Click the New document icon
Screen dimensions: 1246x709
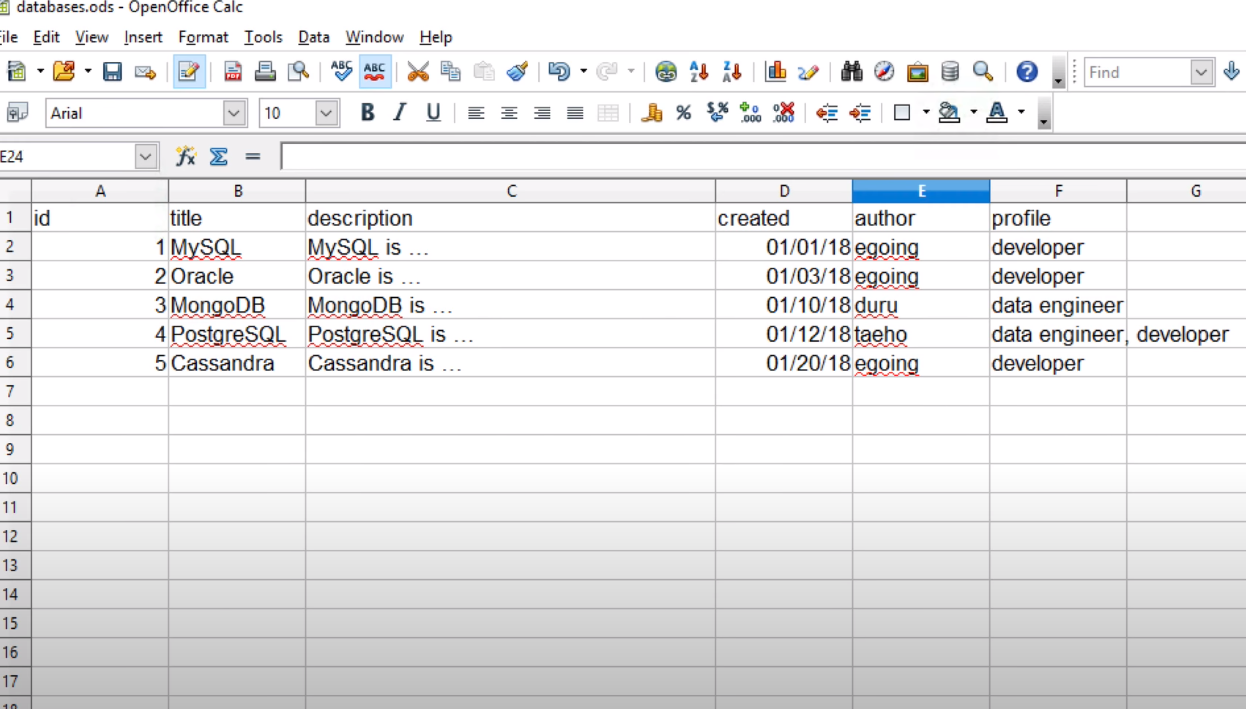click(15, 71)
